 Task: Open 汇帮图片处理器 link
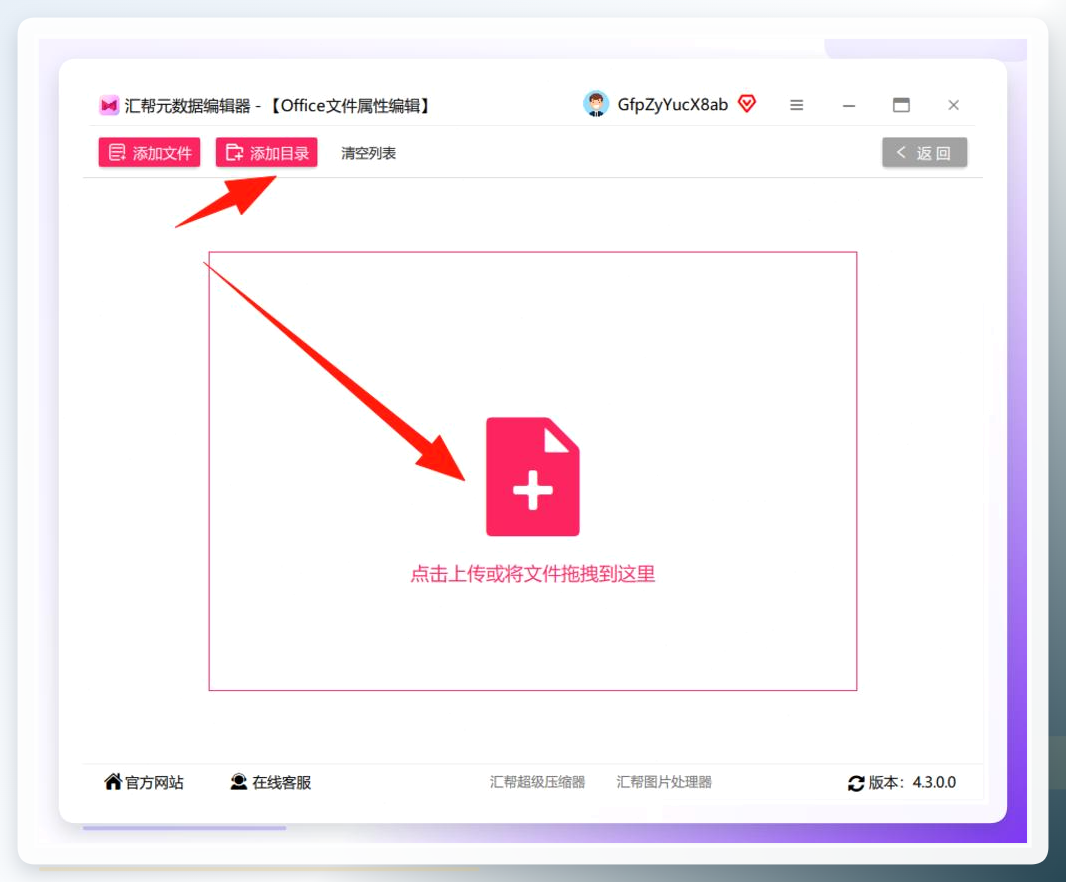click(x=664, y=782)
